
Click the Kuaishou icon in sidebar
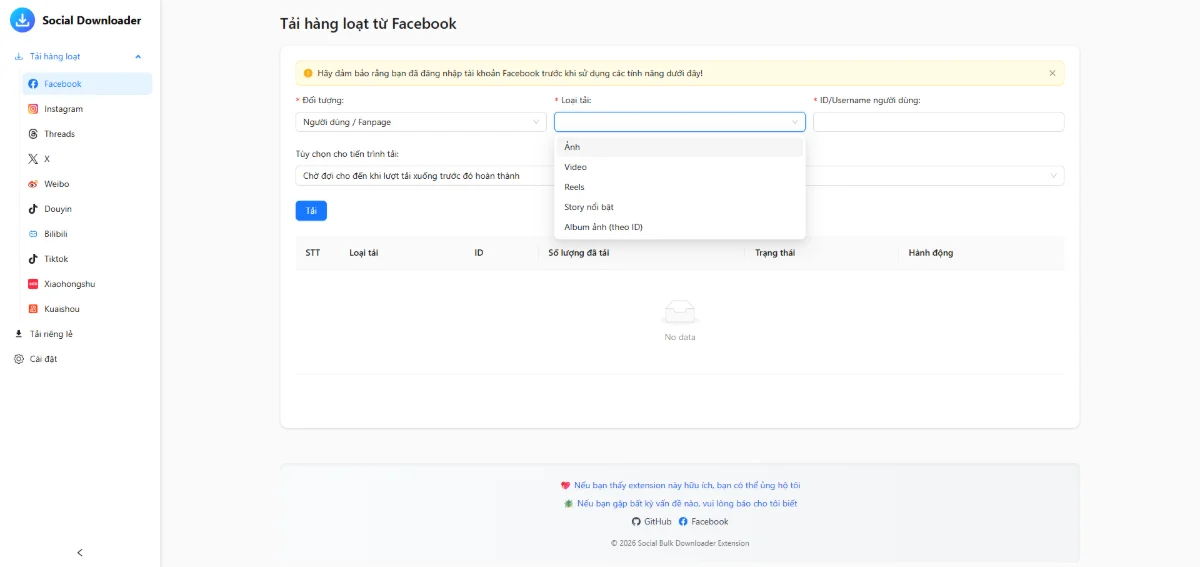(33, 309)
